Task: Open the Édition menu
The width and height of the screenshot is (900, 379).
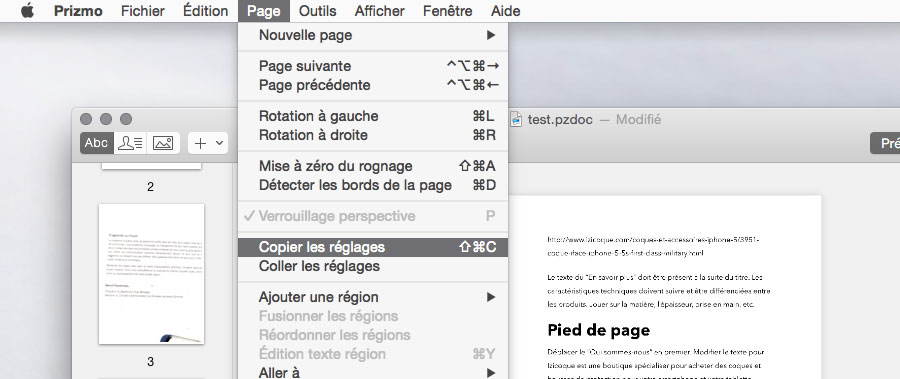Action: coord(205,10)
